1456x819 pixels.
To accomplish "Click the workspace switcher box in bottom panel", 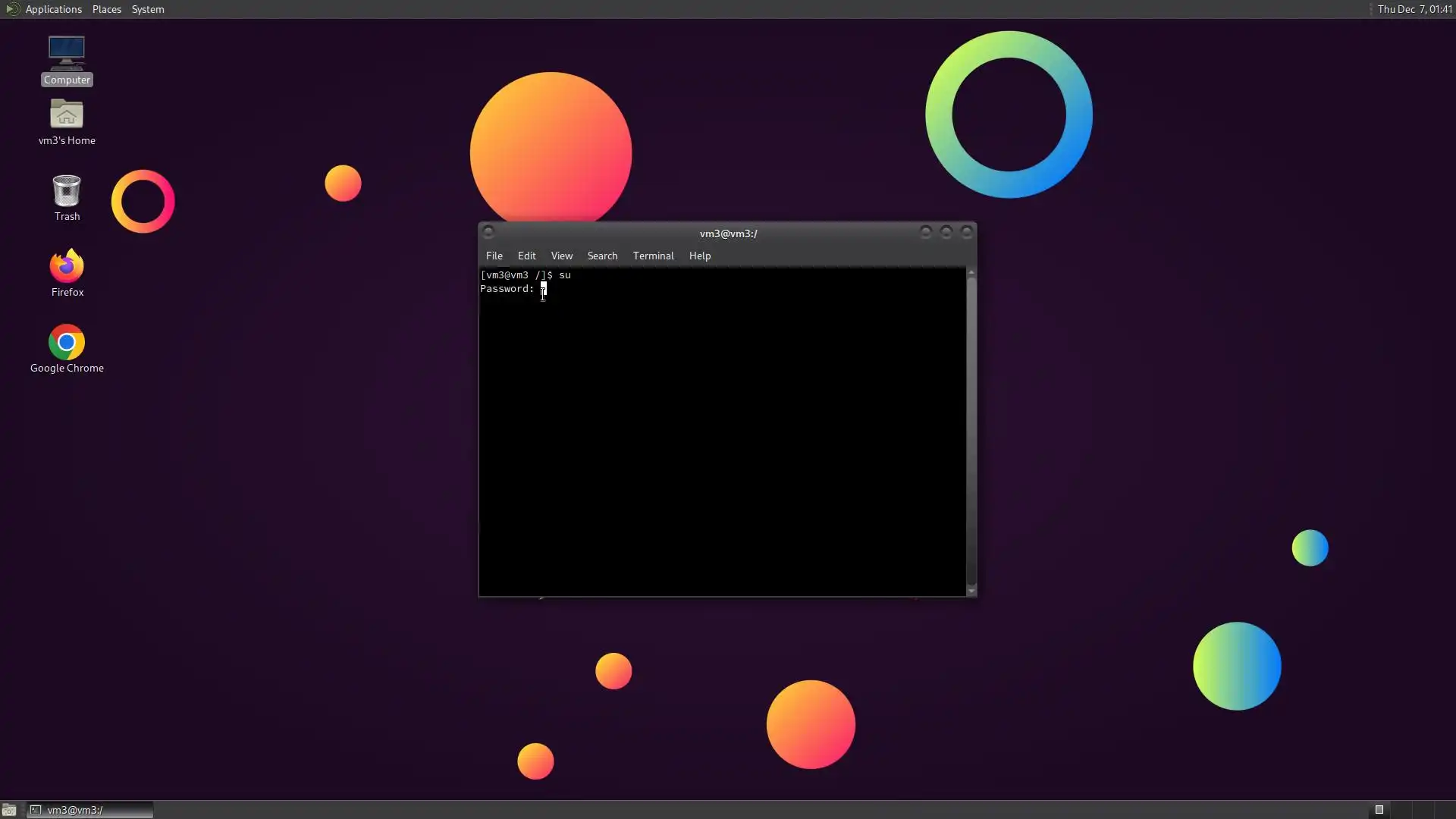I will [x=1379, y=810].
